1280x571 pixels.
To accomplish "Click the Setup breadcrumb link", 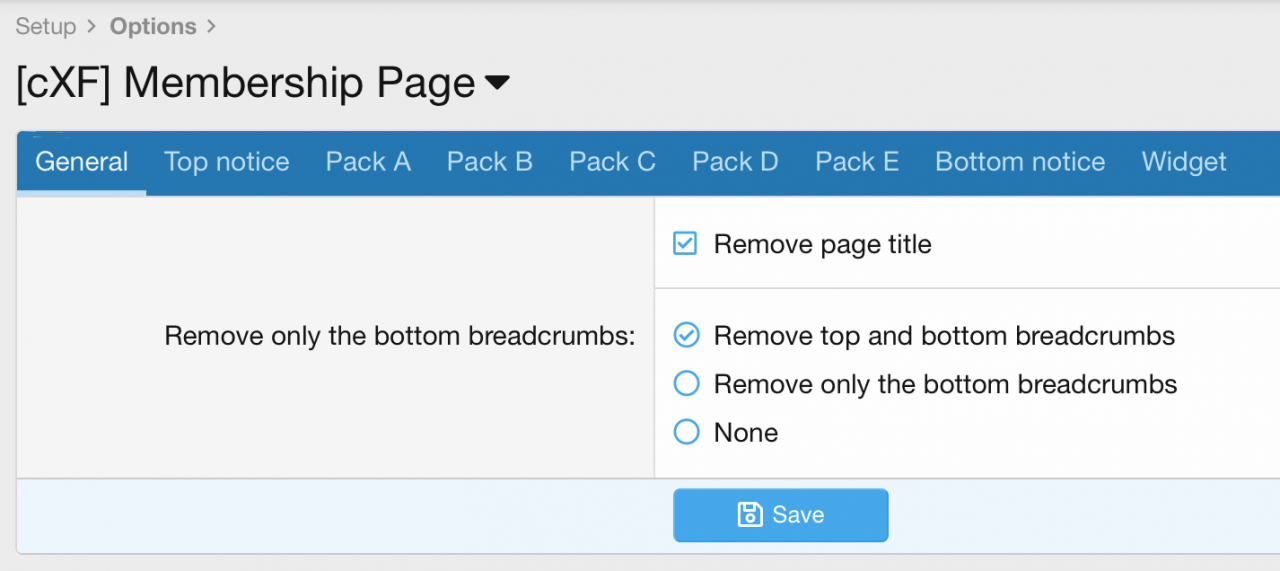I will [x=46, y=27].
